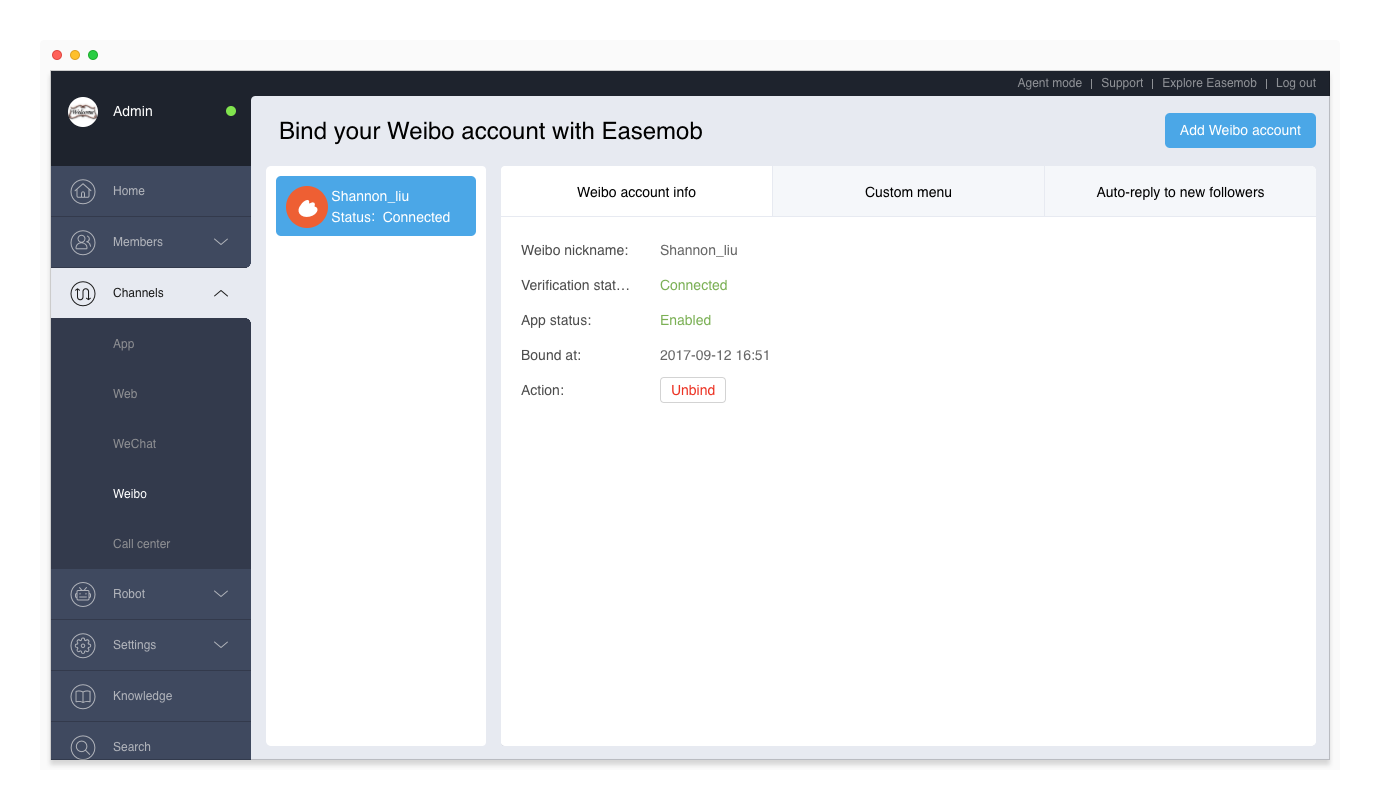Click the green online status dot
The height and width of the screenshot is (810, 1380).
click(x=231, y=111)
